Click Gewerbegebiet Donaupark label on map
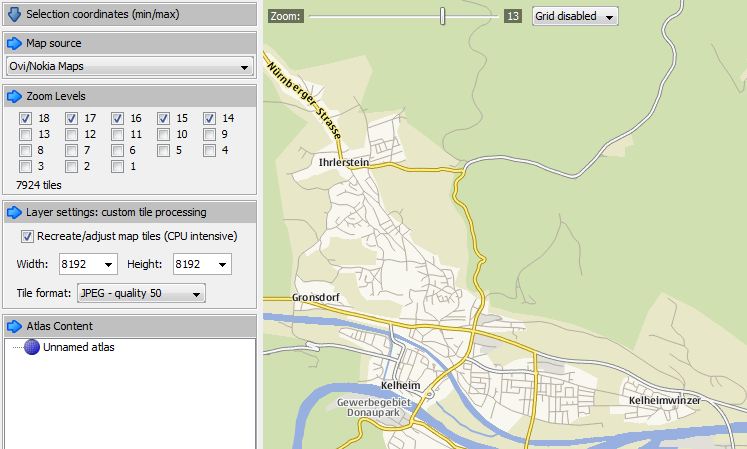Image resolution: width=747 pixels, height=449 pixels. (374, 408)
